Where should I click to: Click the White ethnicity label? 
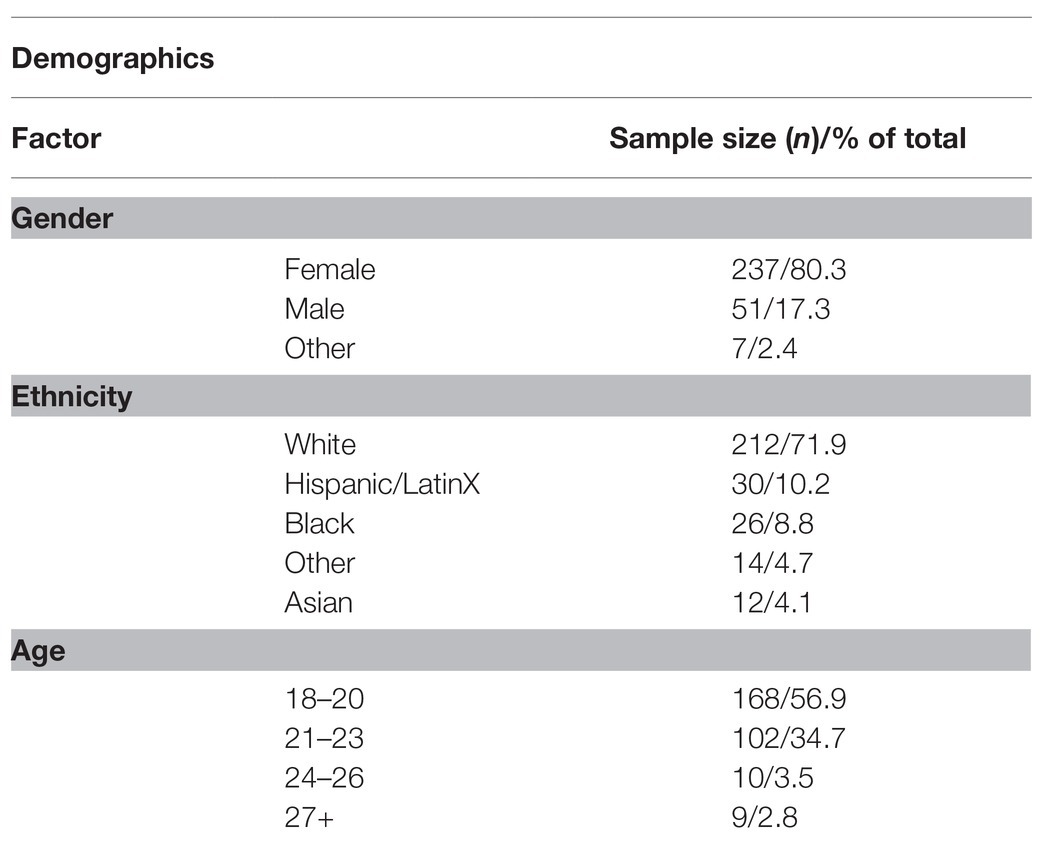tap(320, 444)
